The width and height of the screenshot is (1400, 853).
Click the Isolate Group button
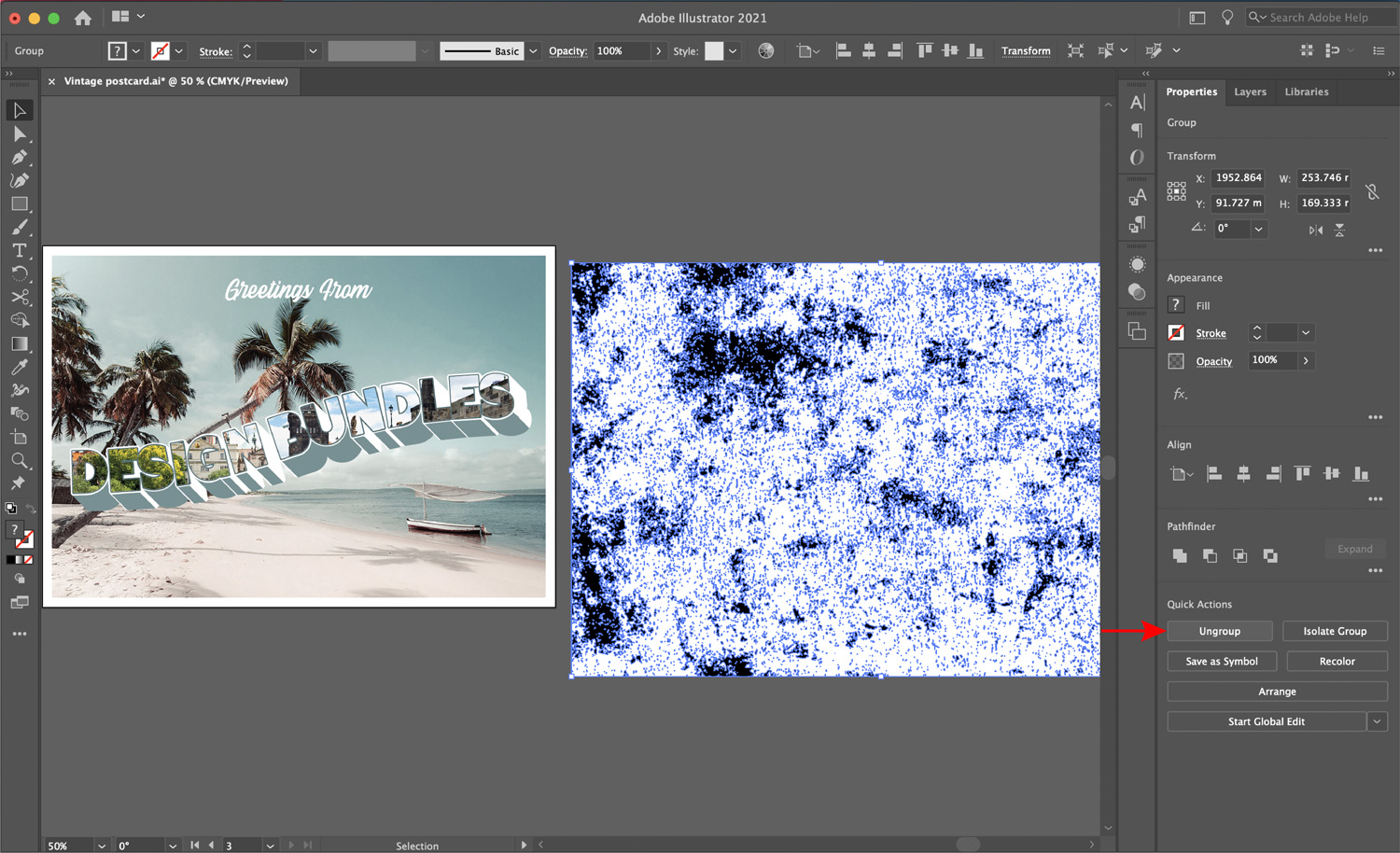(x=1335, y=631)
